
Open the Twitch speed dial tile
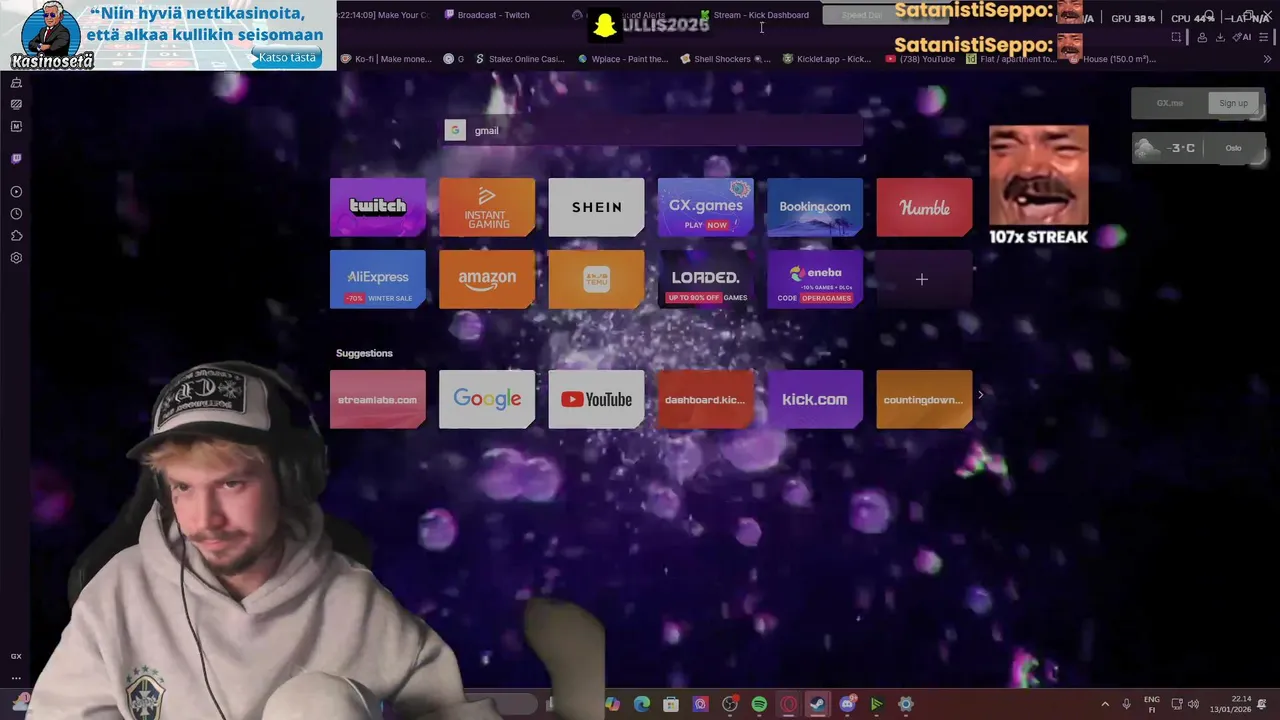coord(378,207)
